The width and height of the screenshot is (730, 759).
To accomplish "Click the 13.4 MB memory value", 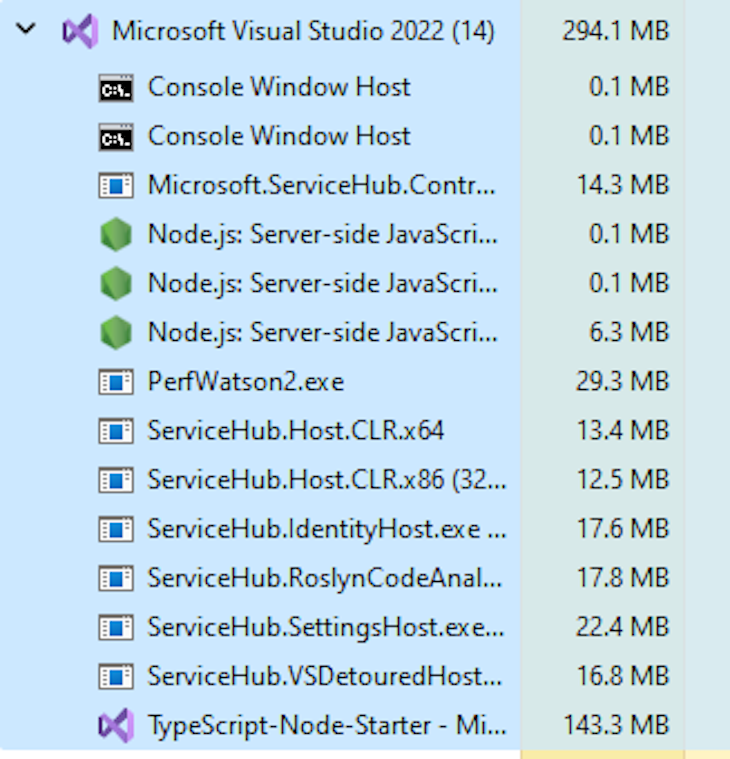I will click(x=623, y=431).
